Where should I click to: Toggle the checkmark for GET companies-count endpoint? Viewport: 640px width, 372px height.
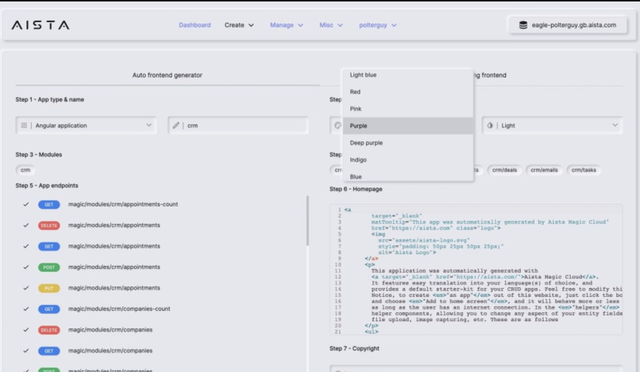[x=26, y=309]
